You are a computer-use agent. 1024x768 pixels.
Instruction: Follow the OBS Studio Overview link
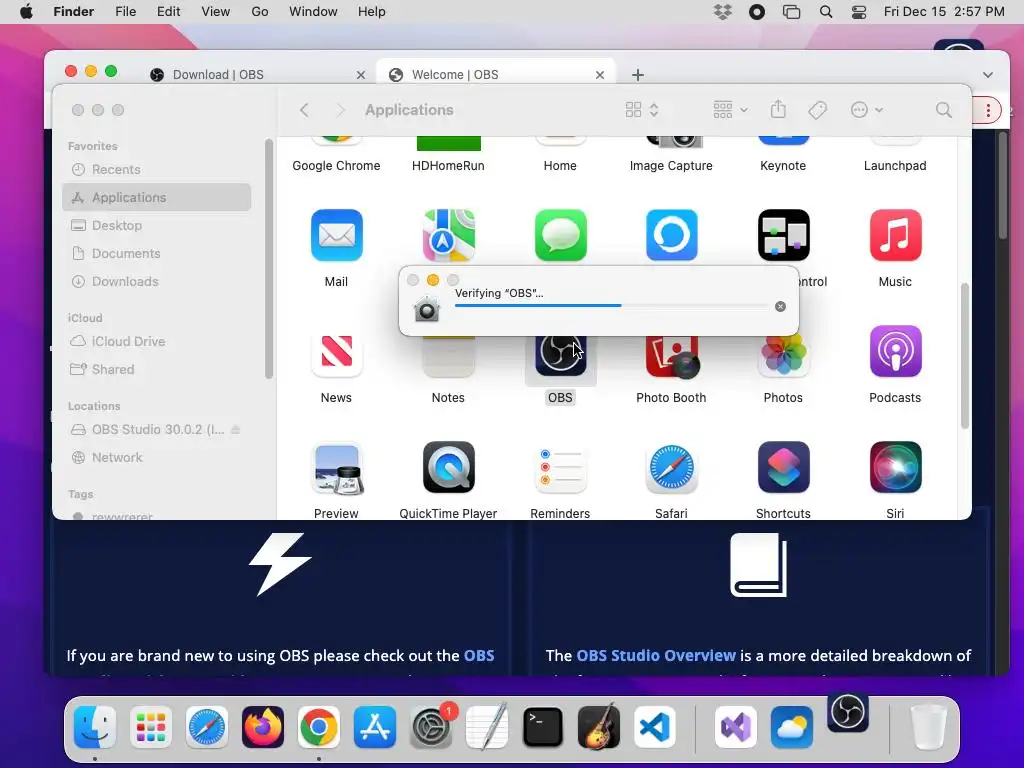tap(656, 656)
